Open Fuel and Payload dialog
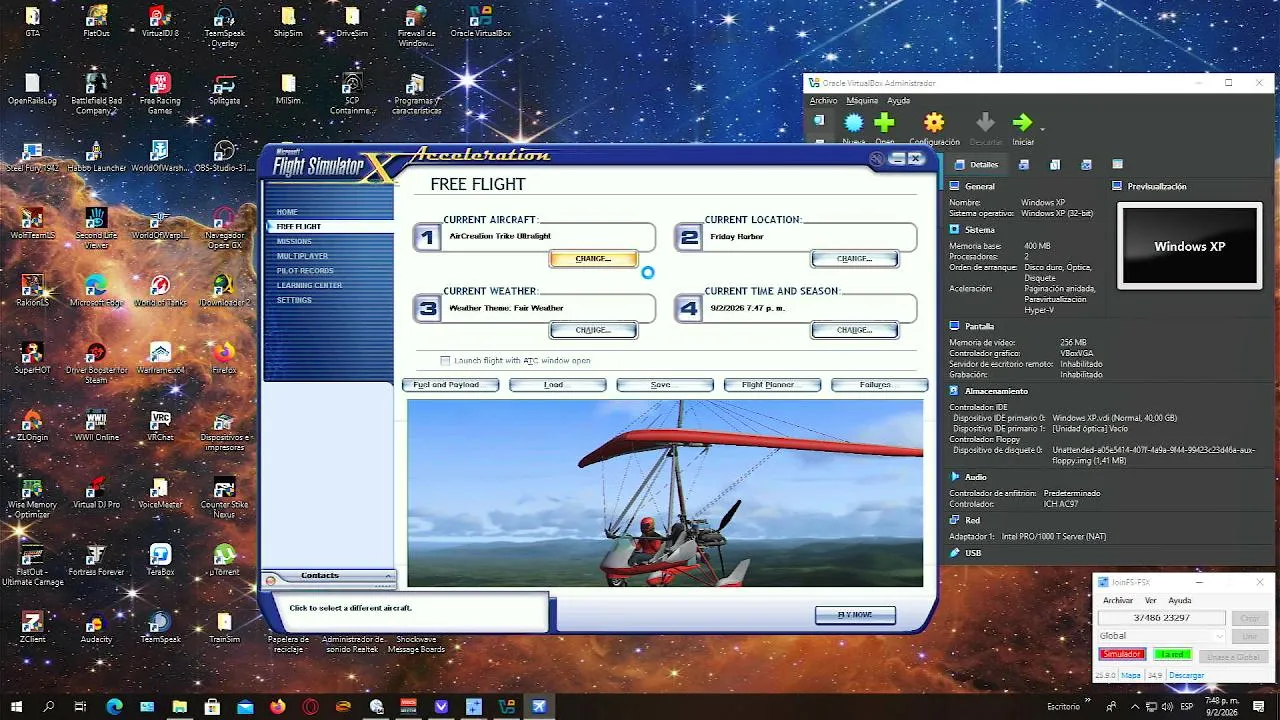1280x720 pixels. click(x=450, y=385)
